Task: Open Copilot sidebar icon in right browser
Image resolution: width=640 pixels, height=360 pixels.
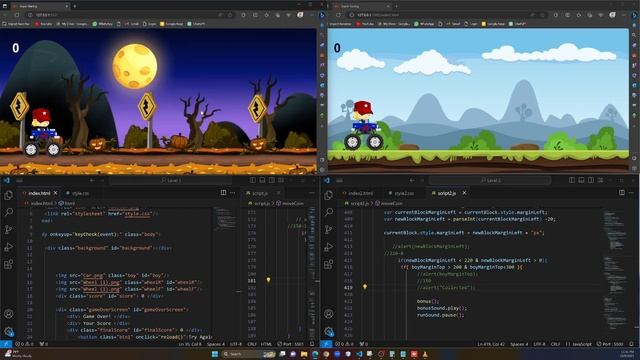Action: (635, 15)
